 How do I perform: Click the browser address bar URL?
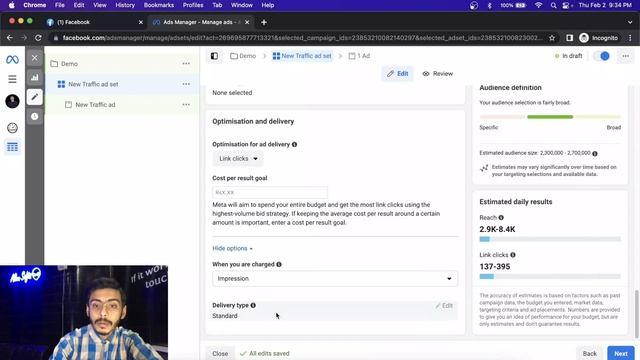302,38
